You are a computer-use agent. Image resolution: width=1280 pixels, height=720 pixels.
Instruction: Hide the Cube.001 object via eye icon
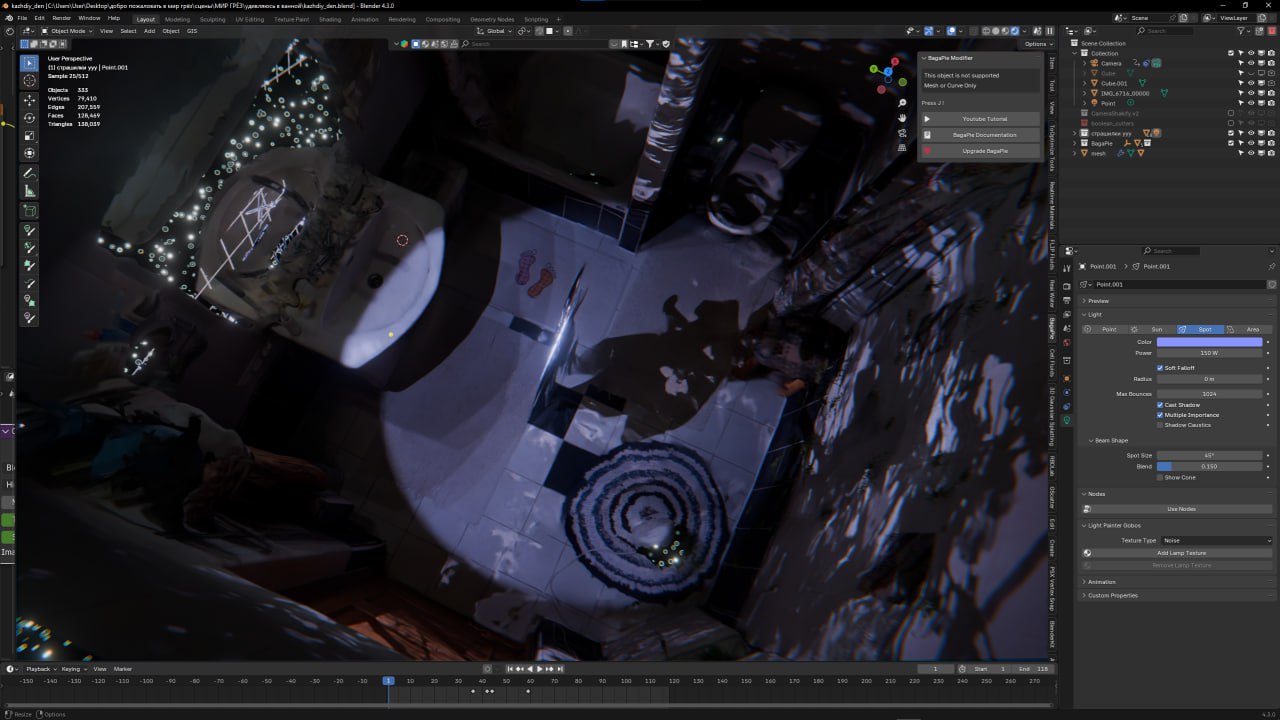click(1251, 83)
